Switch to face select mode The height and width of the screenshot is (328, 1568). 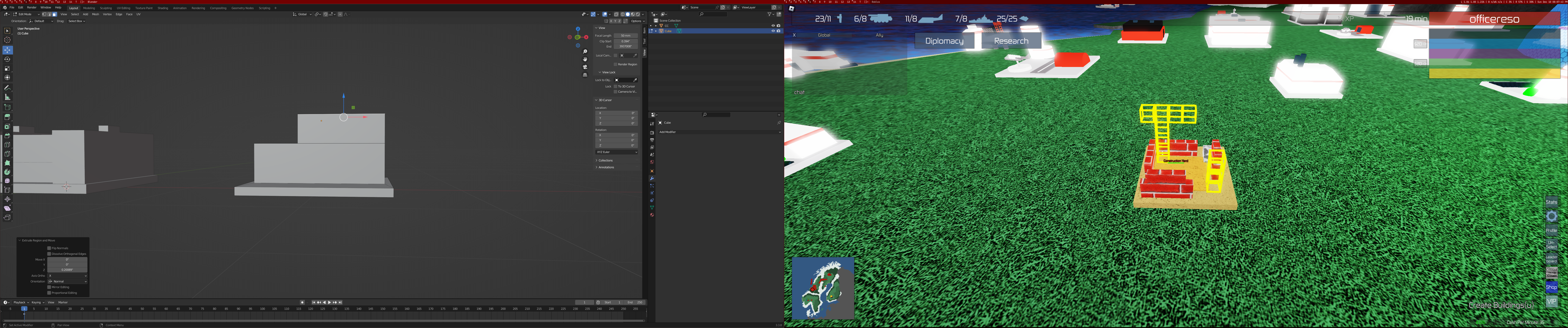(54, 14)
